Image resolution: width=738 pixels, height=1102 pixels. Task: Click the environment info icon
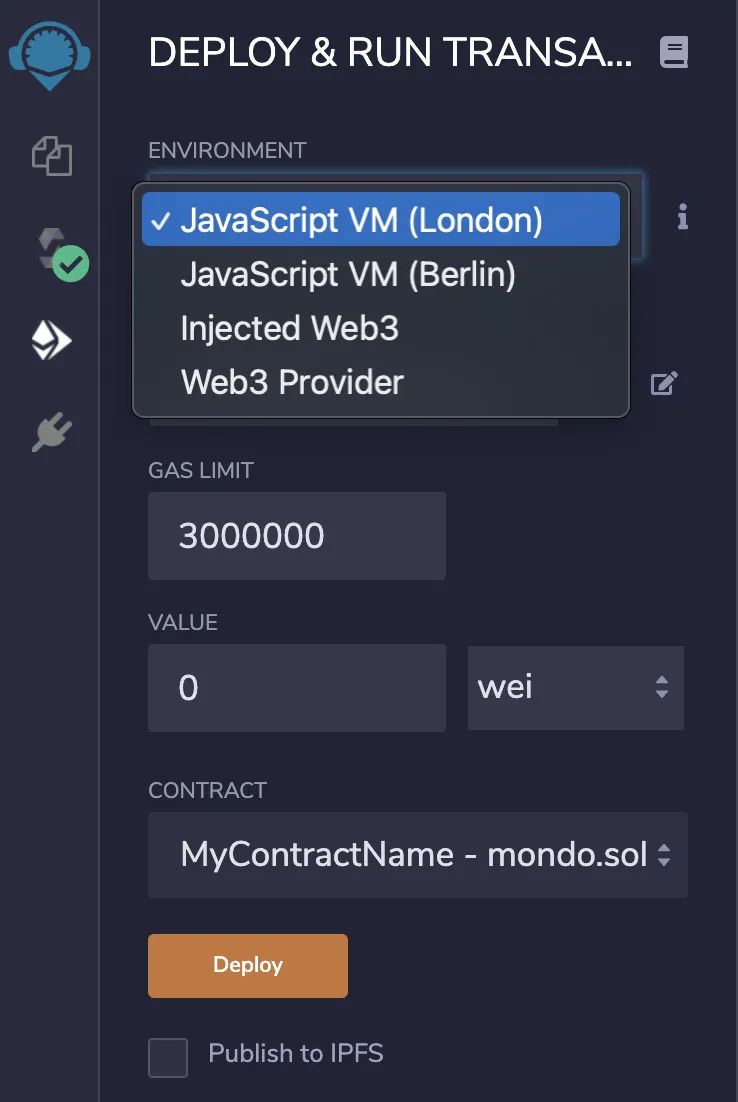click(x=682, y=217)
